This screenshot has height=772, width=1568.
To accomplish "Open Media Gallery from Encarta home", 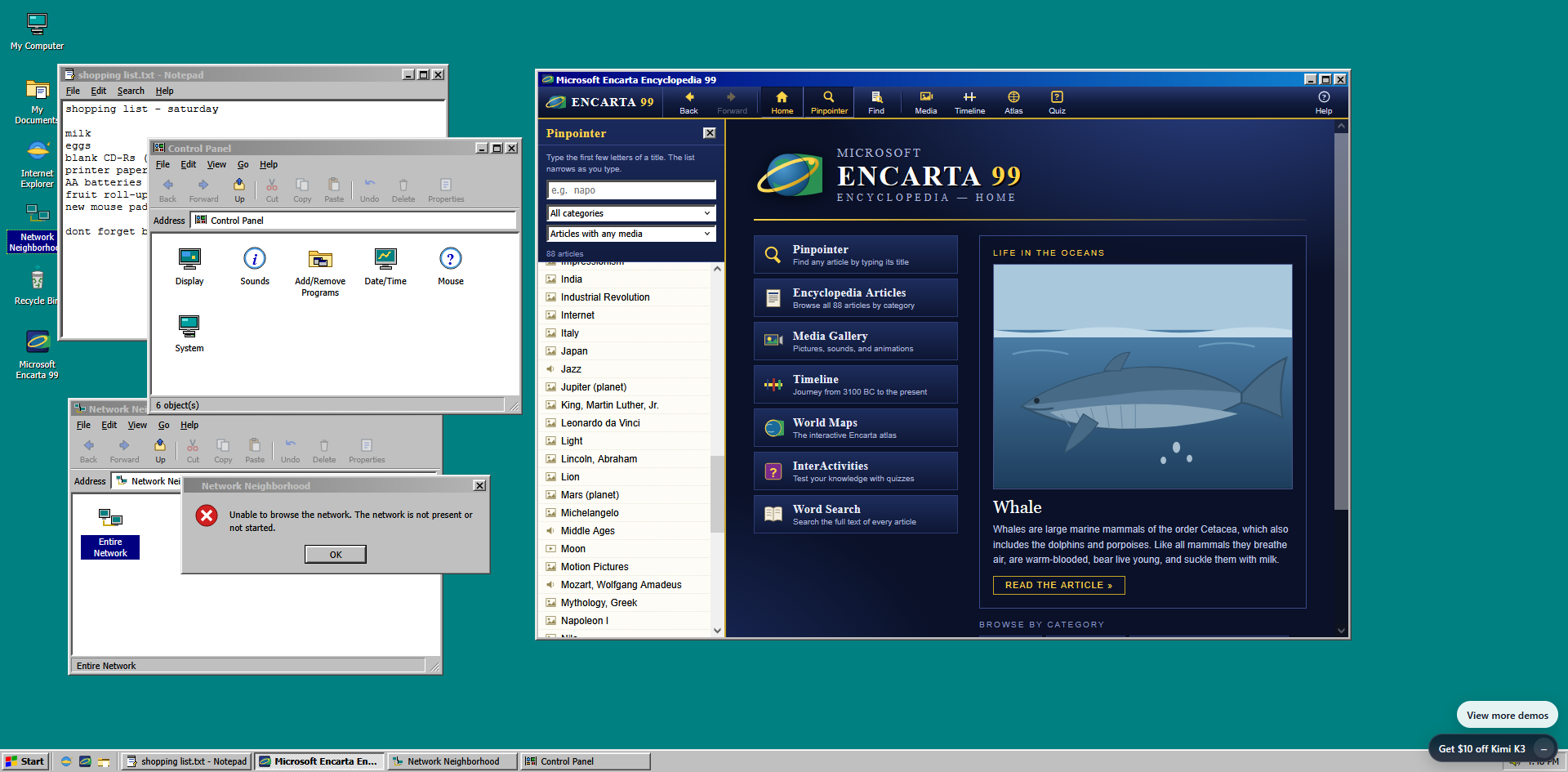I will click(x=855, y=341).
